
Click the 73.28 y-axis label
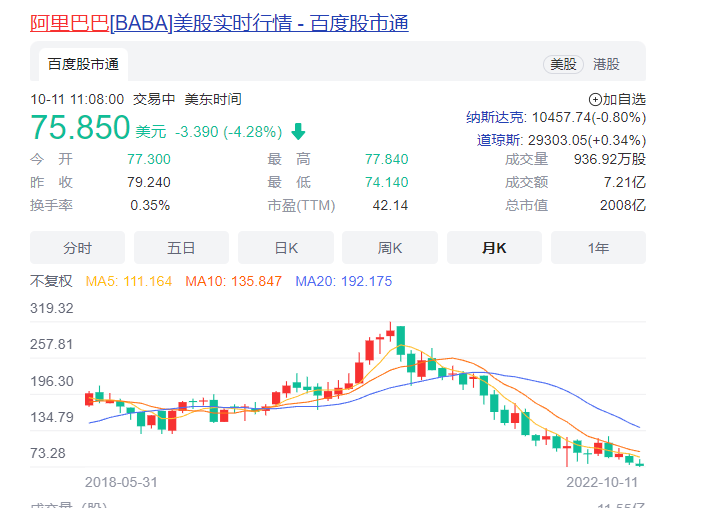click(48, 454)
